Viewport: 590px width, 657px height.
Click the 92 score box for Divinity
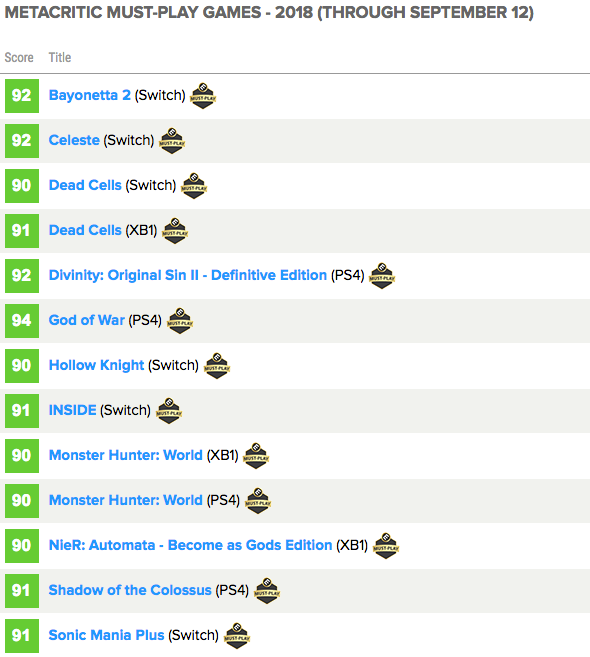click(x=22, y=276)
